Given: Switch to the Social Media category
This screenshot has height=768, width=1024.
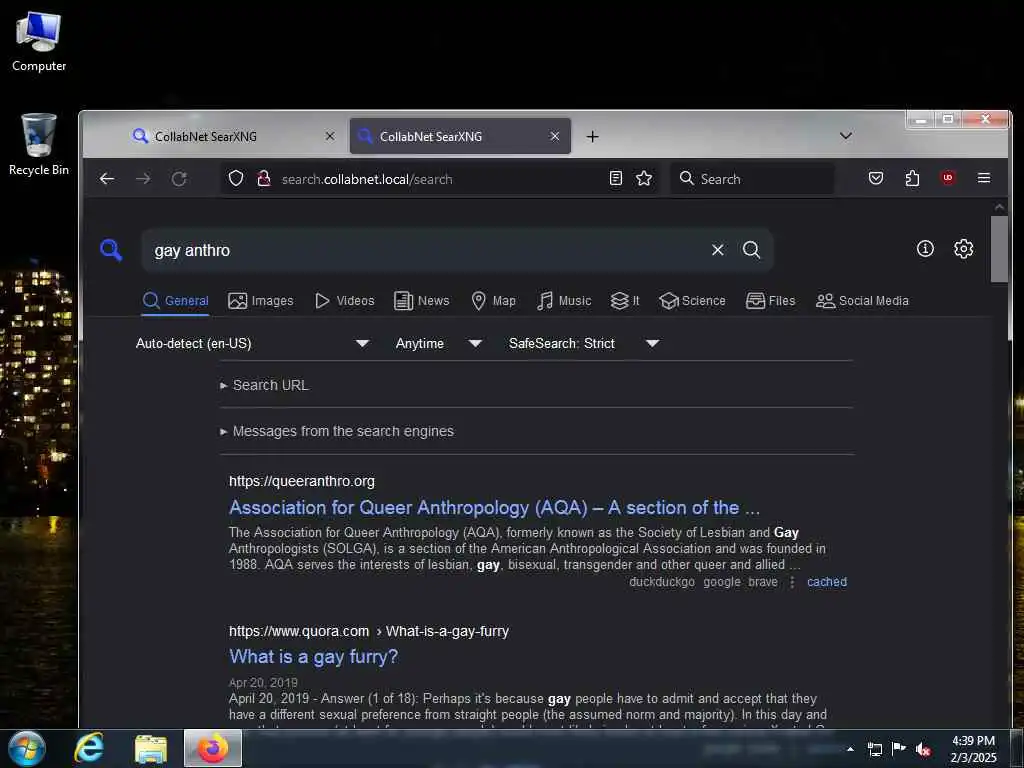Looking at the screenshot, I should click(862, 300).
